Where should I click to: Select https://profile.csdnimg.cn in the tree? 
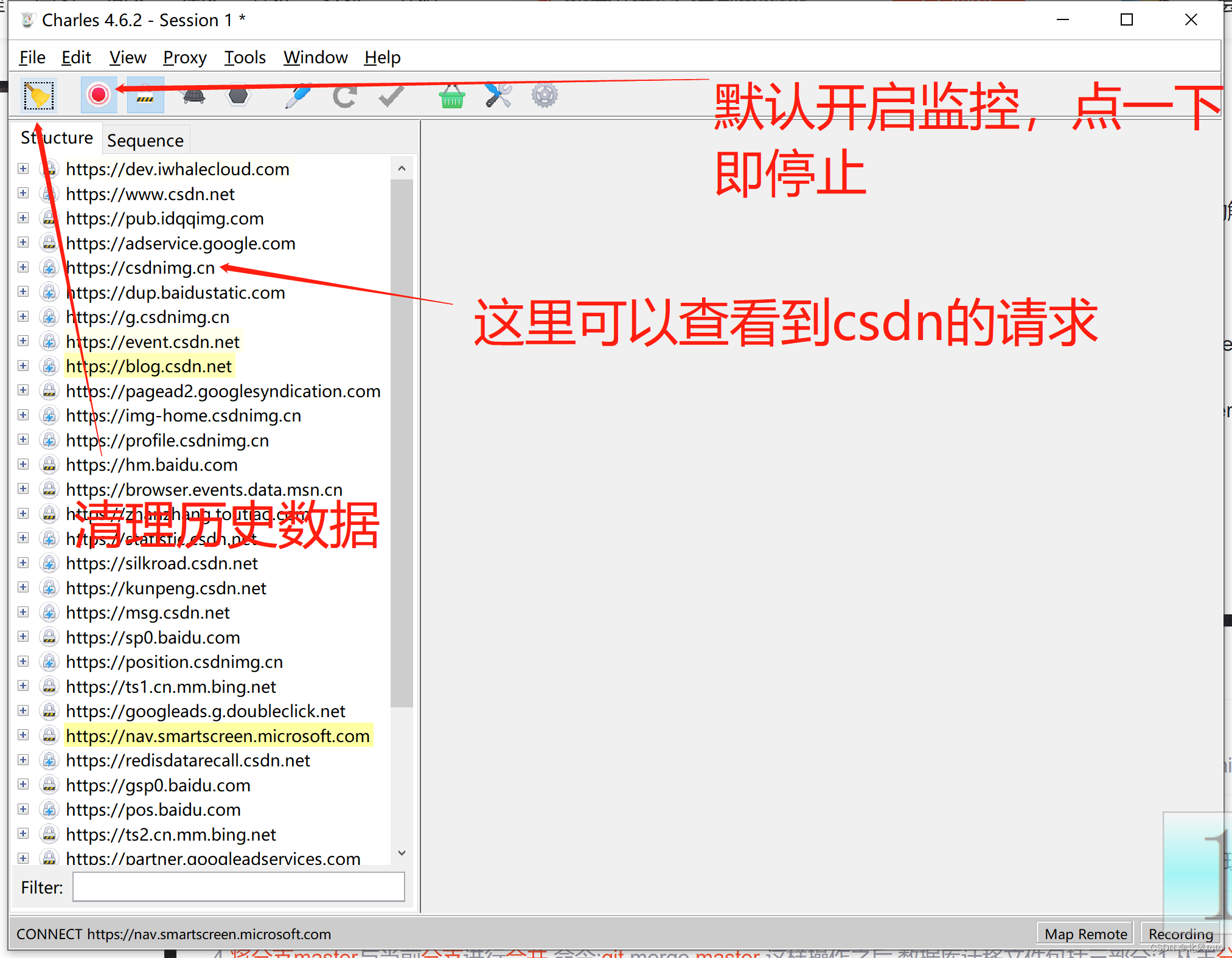(x=167, y=440)
